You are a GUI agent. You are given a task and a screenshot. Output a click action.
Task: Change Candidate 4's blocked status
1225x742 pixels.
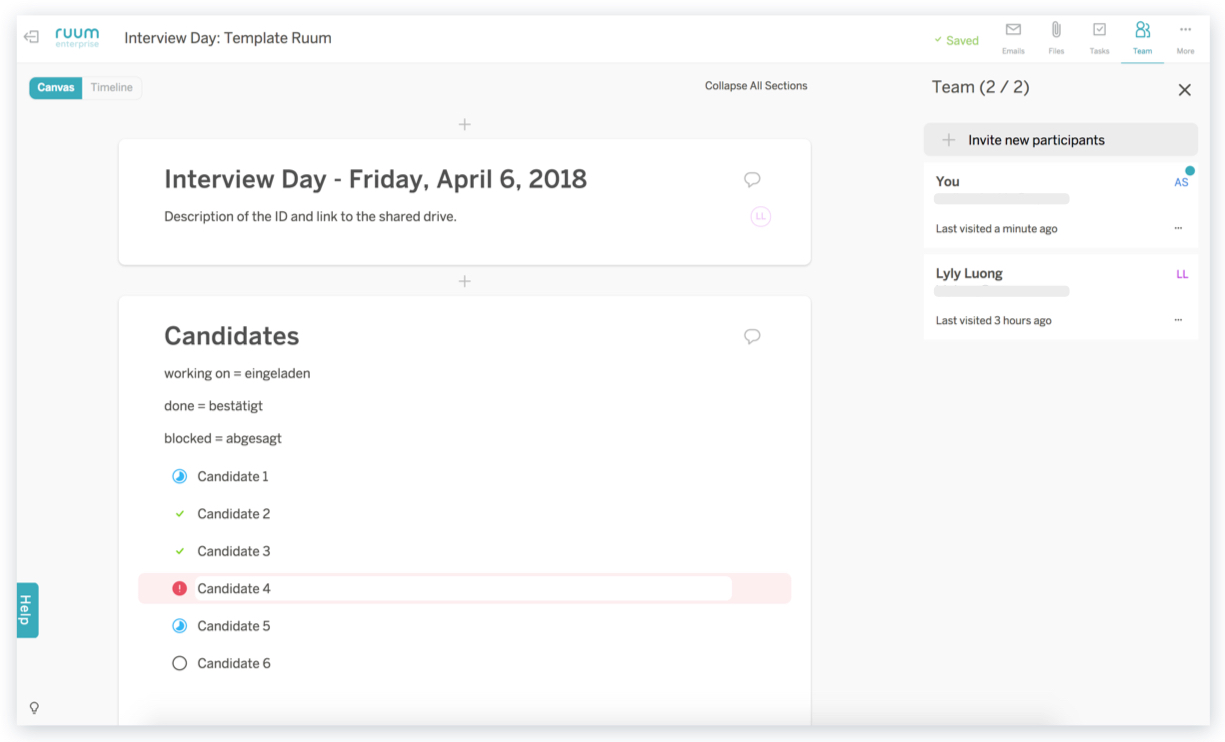(179, 588)
